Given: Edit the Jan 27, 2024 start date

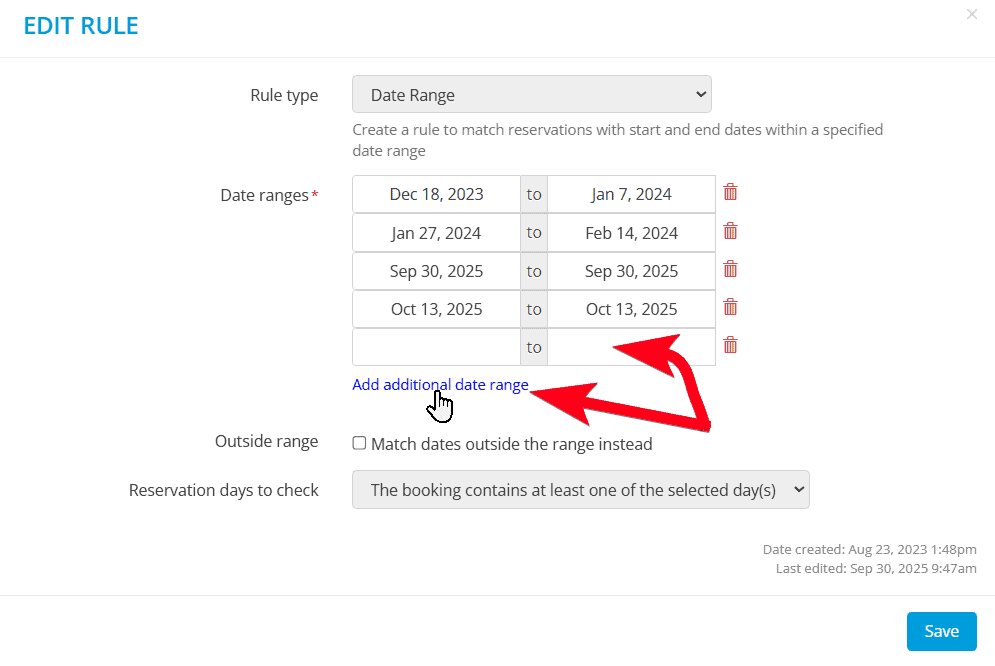Looking at the screenshot, I should point(436,232).
